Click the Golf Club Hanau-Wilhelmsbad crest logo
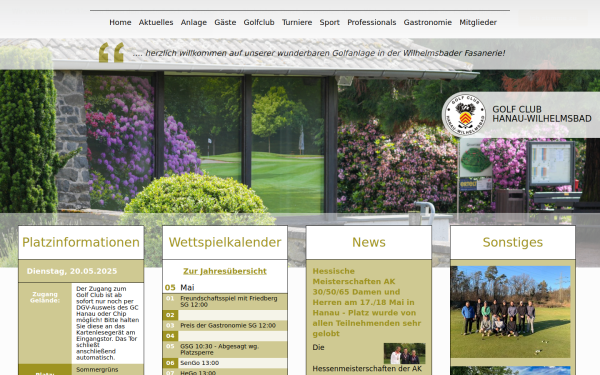Screen dimensions: 600x375 [x=464, y=114]
